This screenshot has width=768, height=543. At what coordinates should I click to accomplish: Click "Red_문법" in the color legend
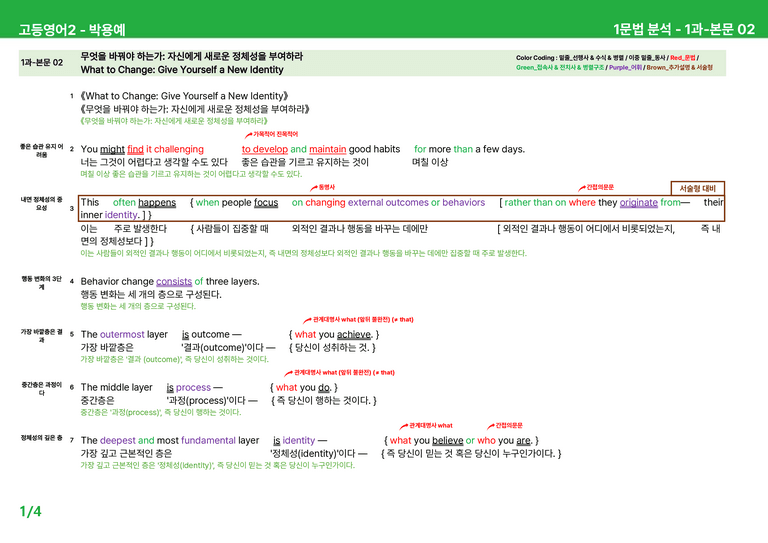click(x=683, y=58)
